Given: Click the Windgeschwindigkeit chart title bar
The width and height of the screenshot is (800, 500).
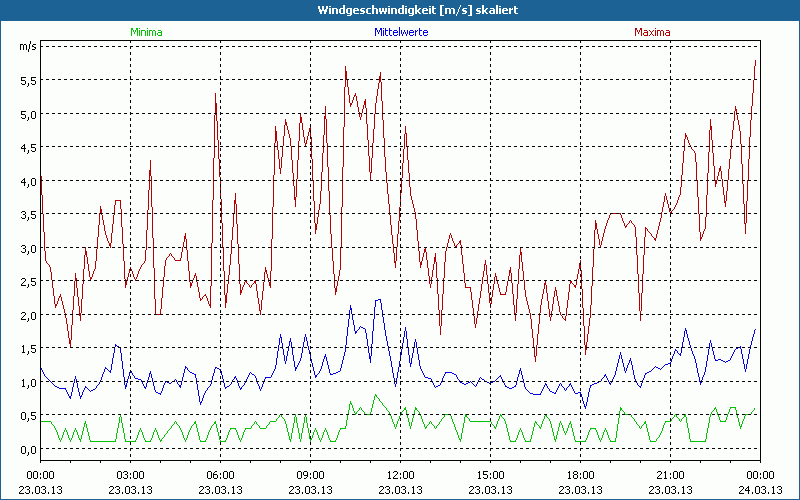Looking at the screenshot, I should [400, 10].
